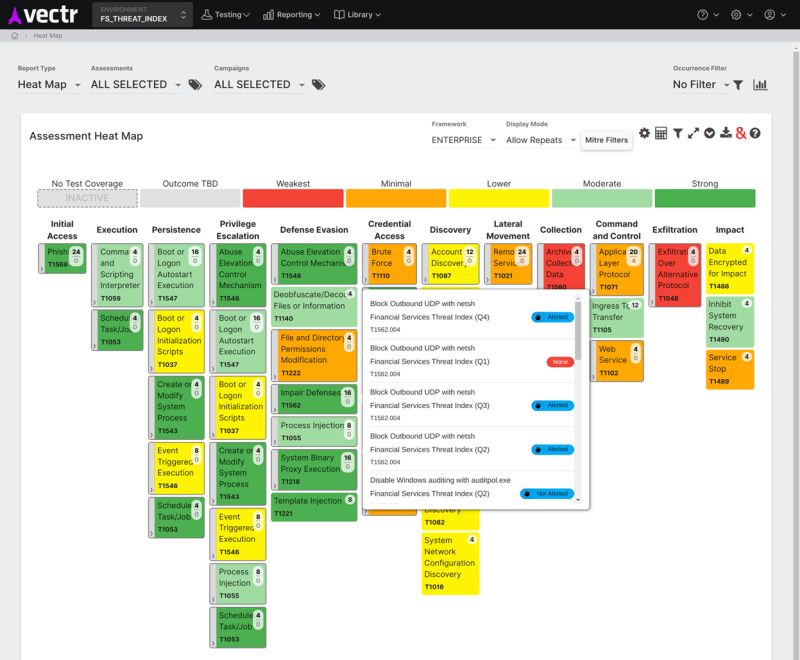The image size is (800, 660).
Task: Open the heat map settings gear icon
Action: point(644,131)
